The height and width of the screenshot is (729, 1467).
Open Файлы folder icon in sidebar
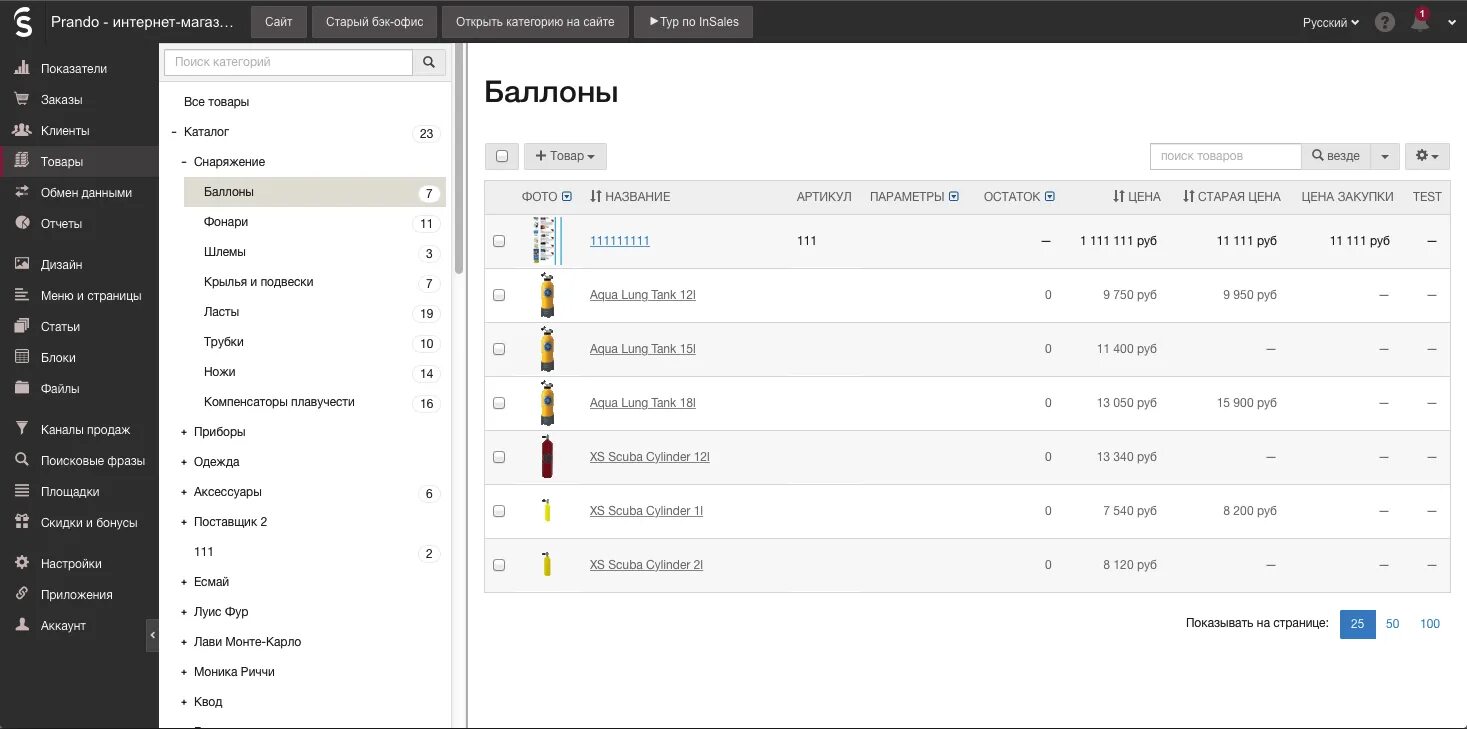tap(21, 388)
